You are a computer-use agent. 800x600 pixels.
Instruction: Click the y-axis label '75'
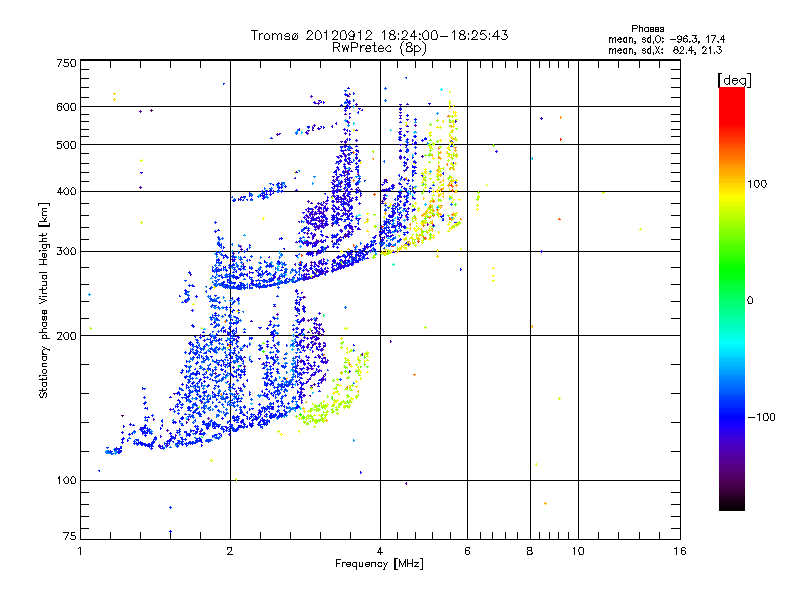pos(70,536)
